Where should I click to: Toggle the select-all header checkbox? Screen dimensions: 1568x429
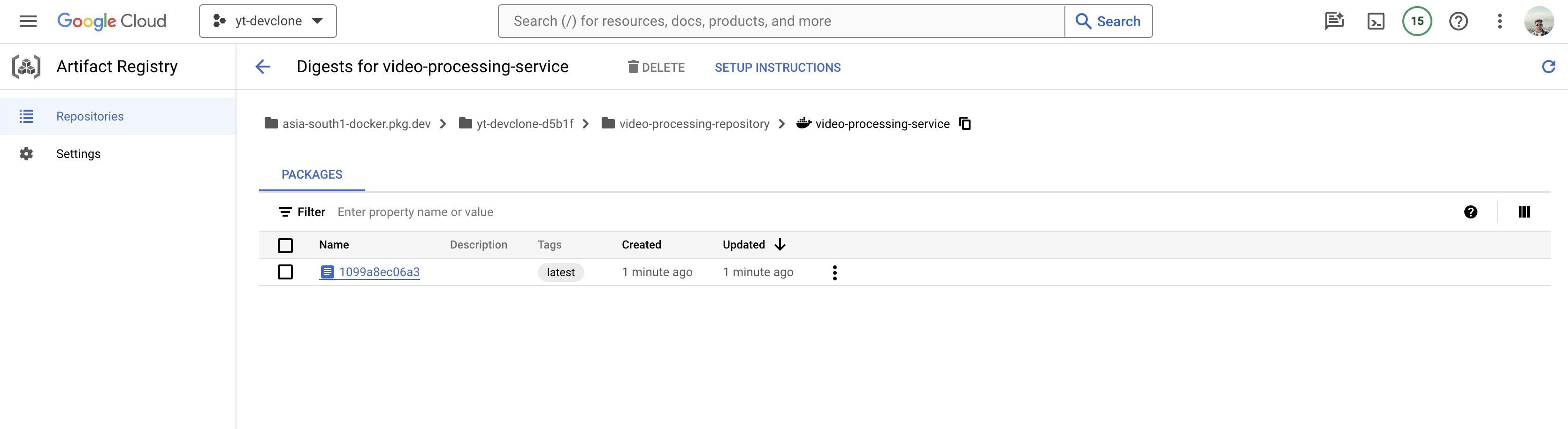coord(285,245)
